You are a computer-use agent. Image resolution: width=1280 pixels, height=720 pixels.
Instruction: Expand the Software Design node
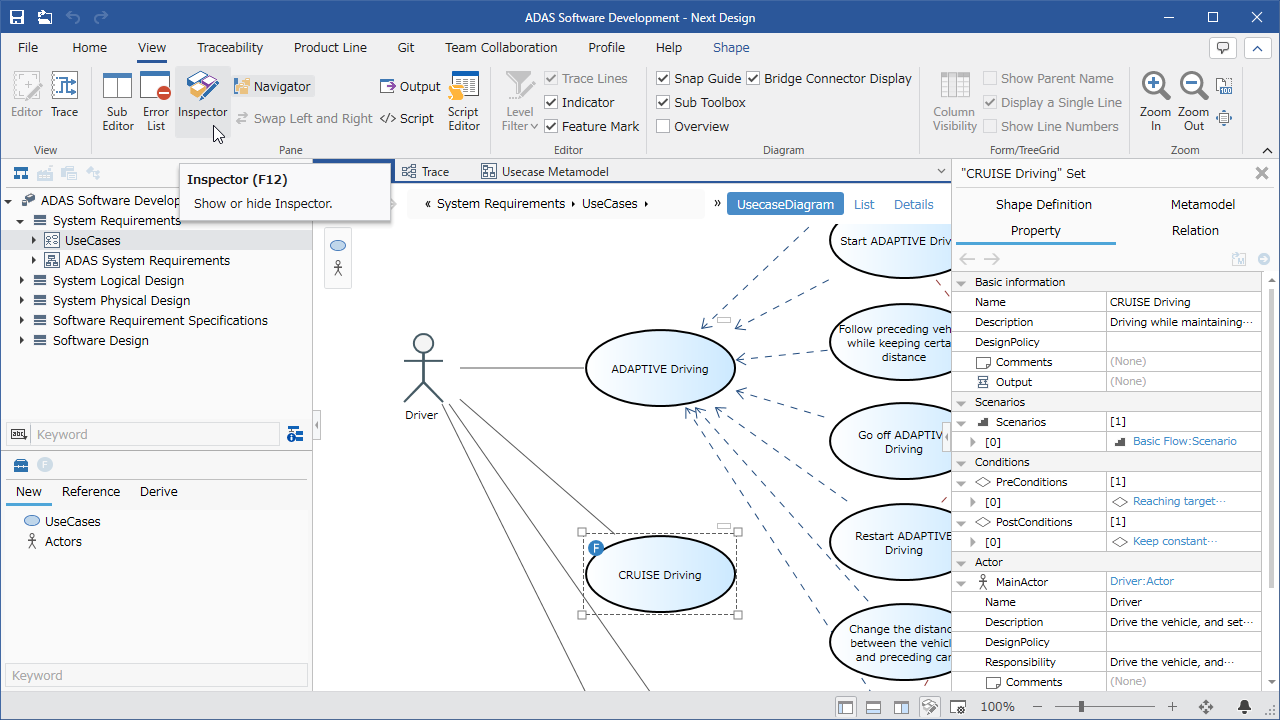coord(21,340)
